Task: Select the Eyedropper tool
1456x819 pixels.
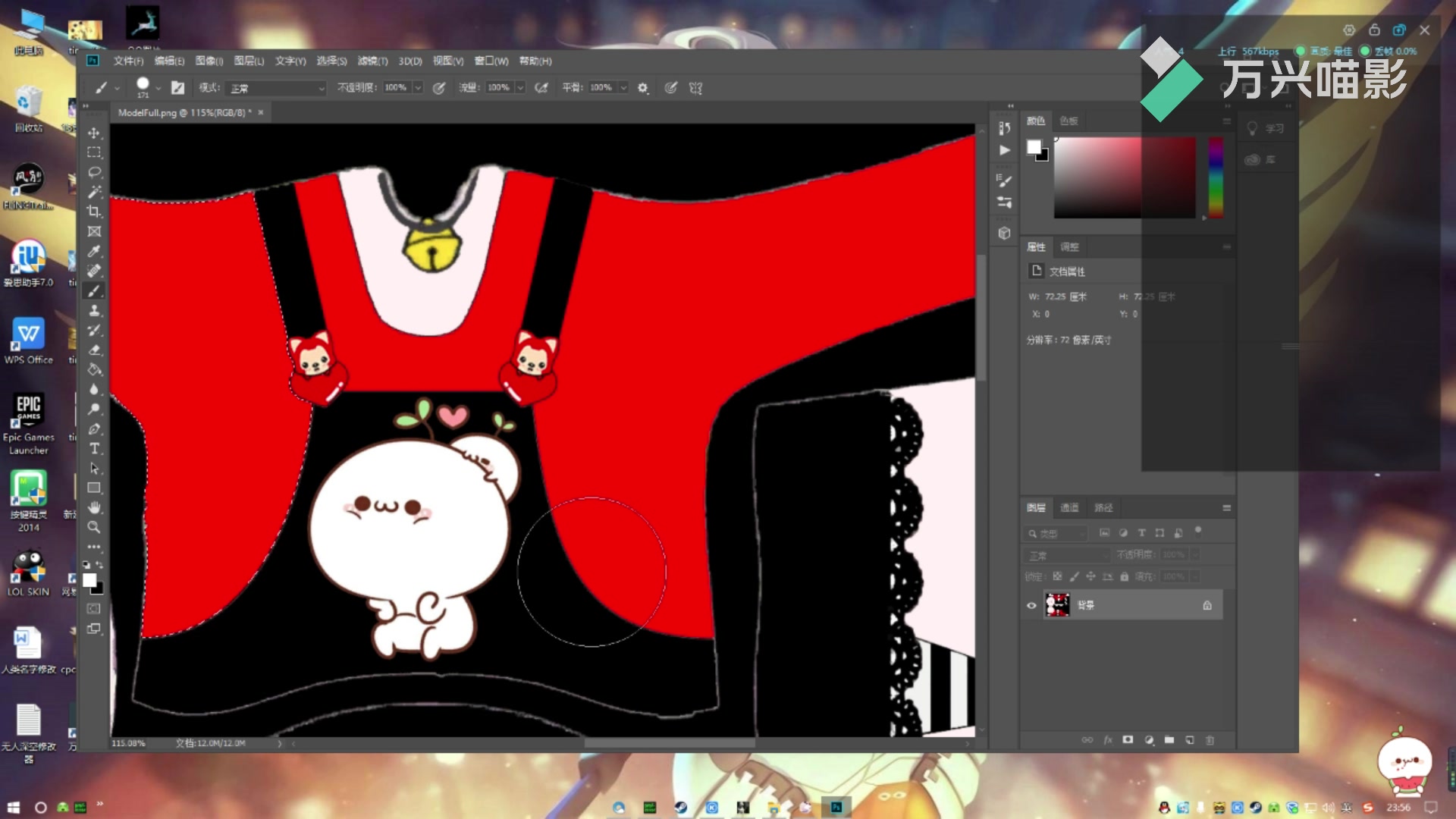Action: (94, 251)
